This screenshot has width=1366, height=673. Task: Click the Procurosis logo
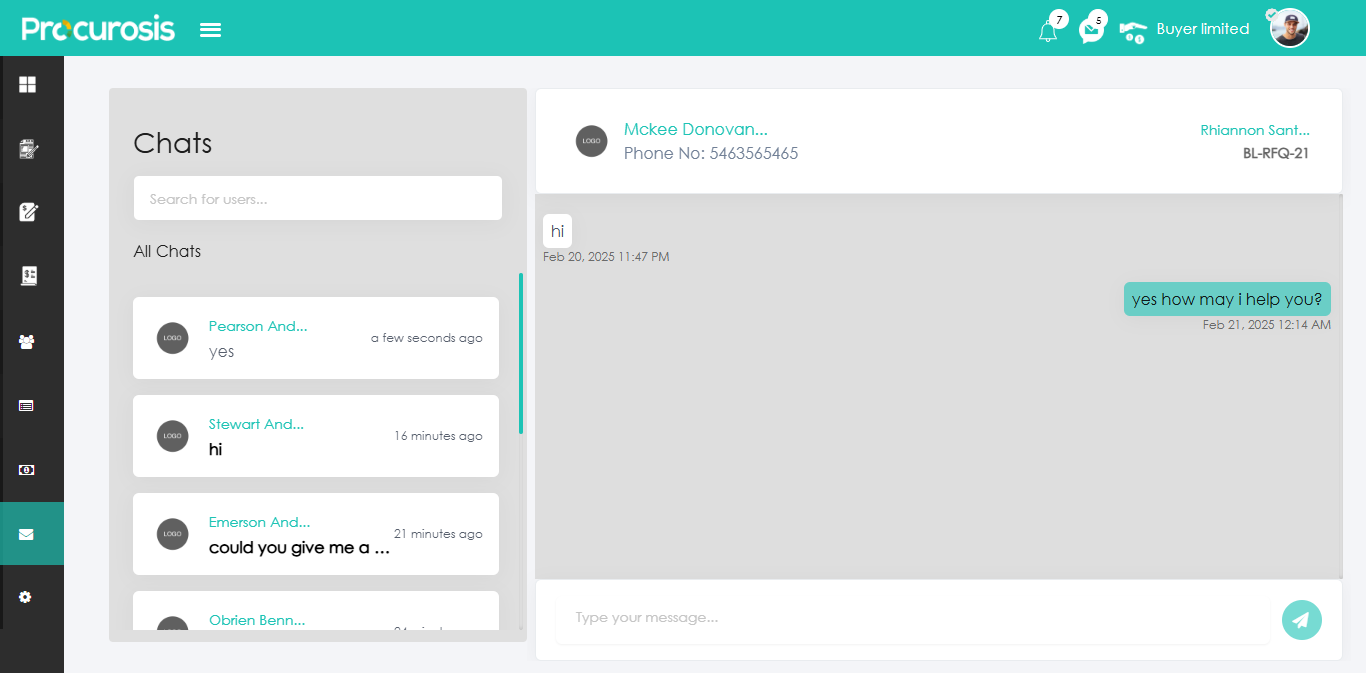[98, 29]
